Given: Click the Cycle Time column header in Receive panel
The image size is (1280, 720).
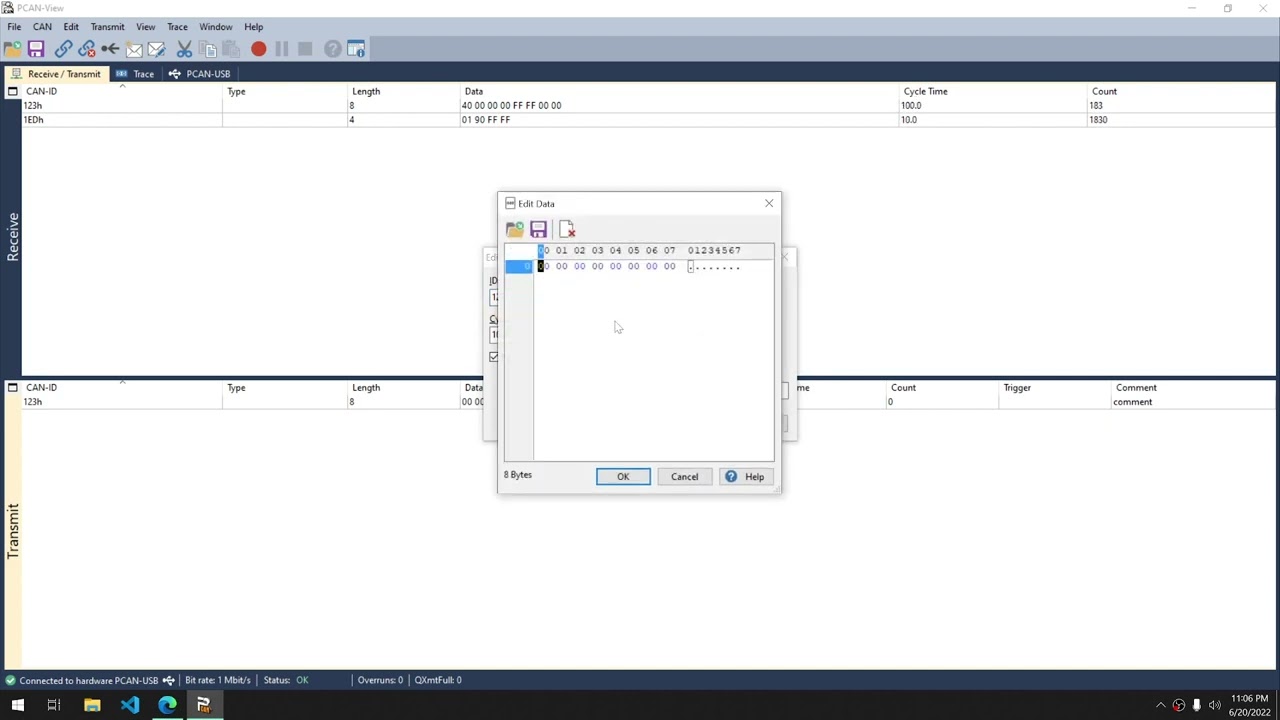Looking at the screenshot, I should coord(925,91).
